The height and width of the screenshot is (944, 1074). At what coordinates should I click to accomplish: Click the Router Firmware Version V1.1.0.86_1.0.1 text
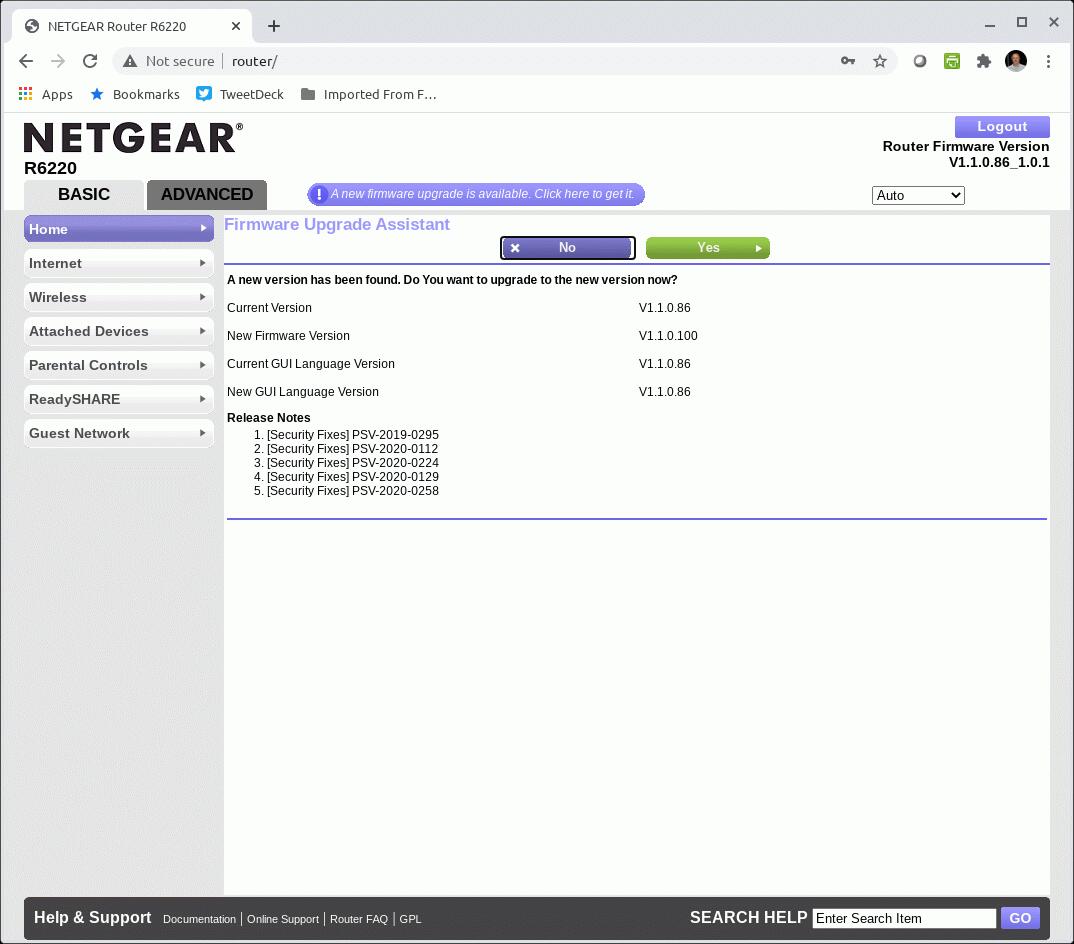[966, 154]
